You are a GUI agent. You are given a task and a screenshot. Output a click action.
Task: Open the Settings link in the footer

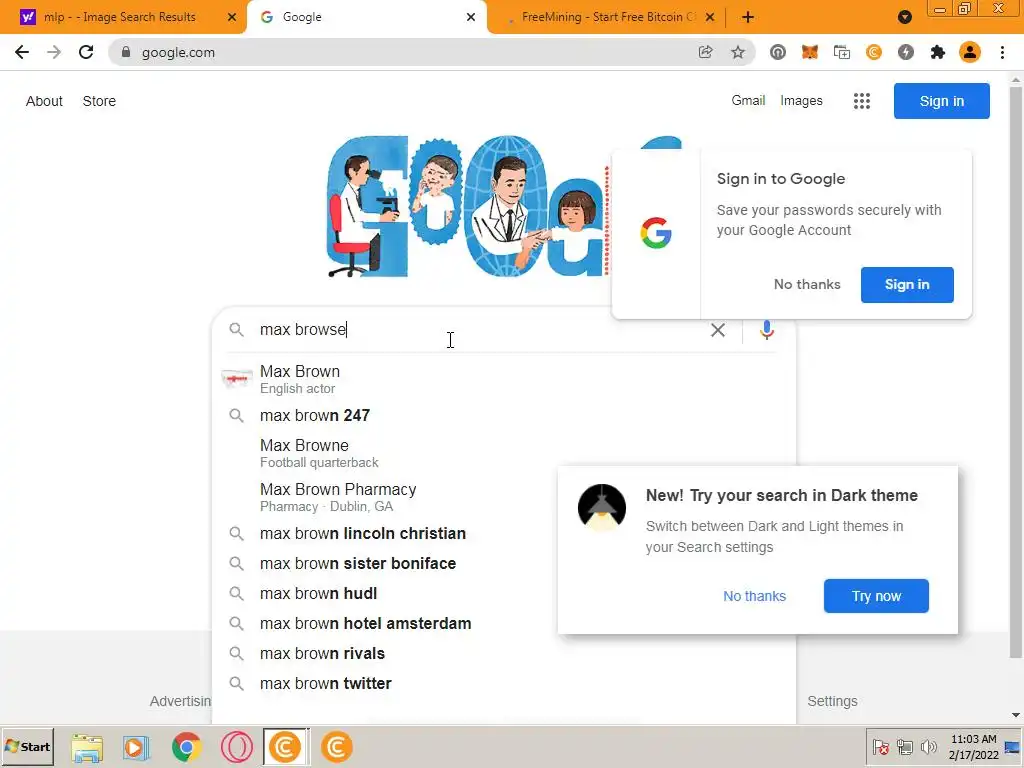[832, 701]
